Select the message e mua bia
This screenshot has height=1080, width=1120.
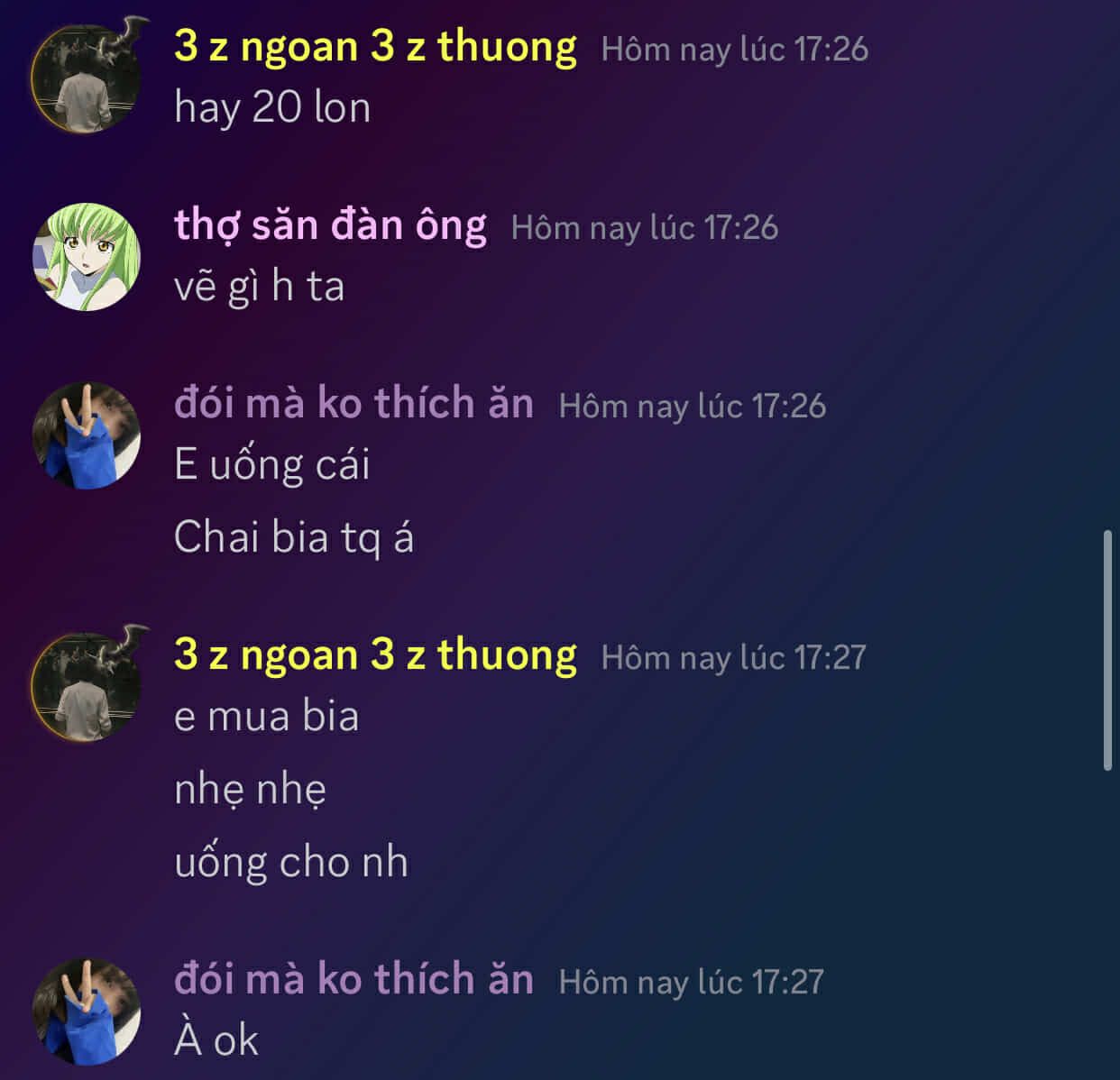click(x=267, y=716)
